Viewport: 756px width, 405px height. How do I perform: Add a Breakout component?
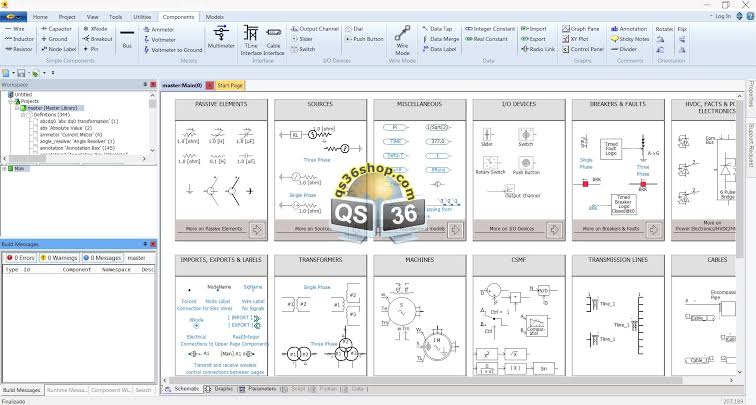pos(97,39)
